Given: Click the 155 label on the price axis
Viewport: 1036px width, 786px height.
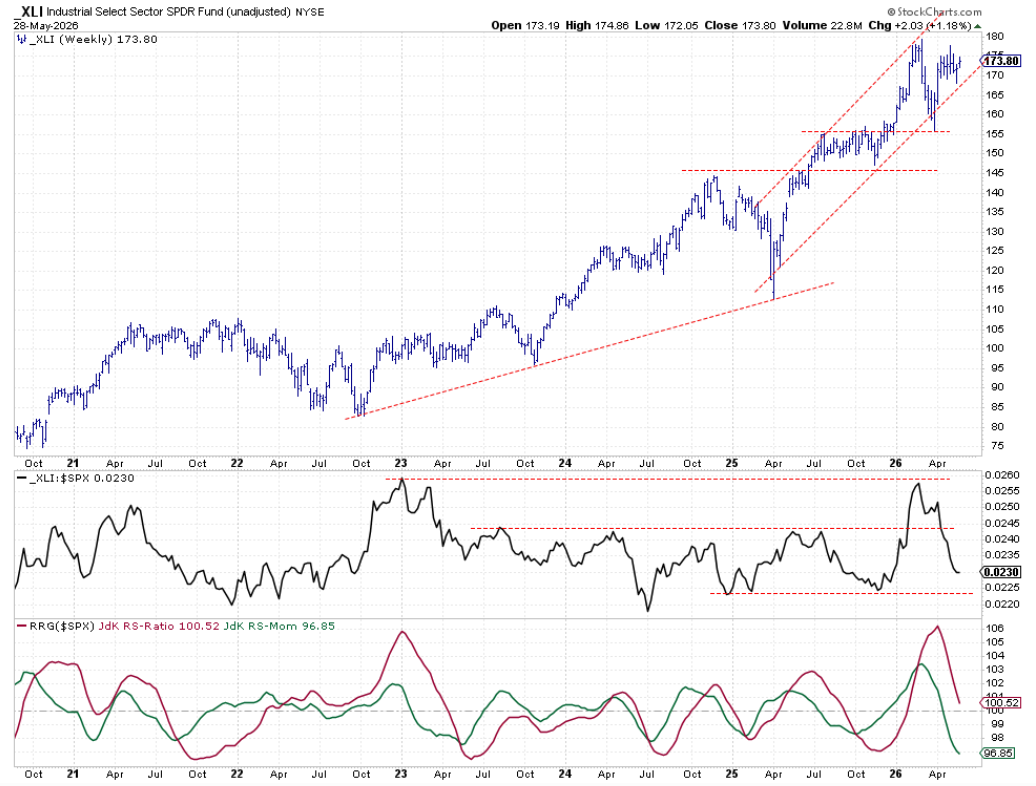Looking at the screenshot, I should (x=994, y=134).
